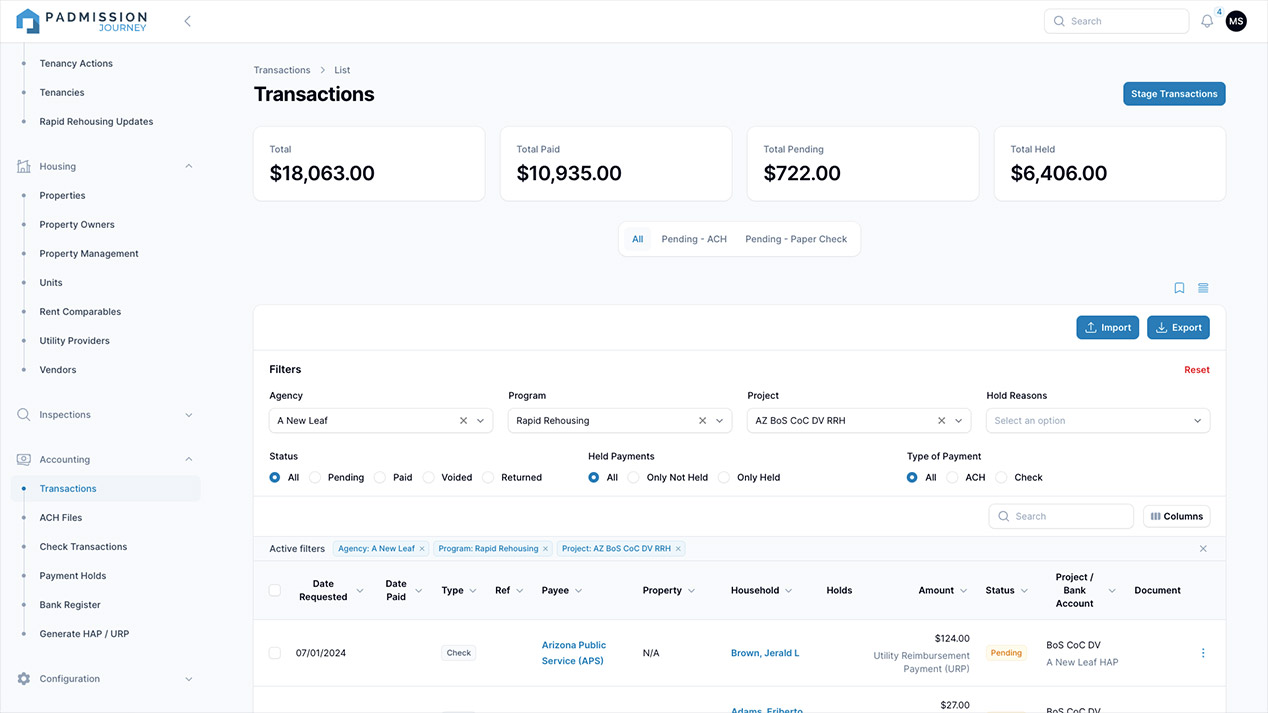This screenshot has height=713, width=1268.
Task: Focus the table Search field
Action: coord(1061,517)
